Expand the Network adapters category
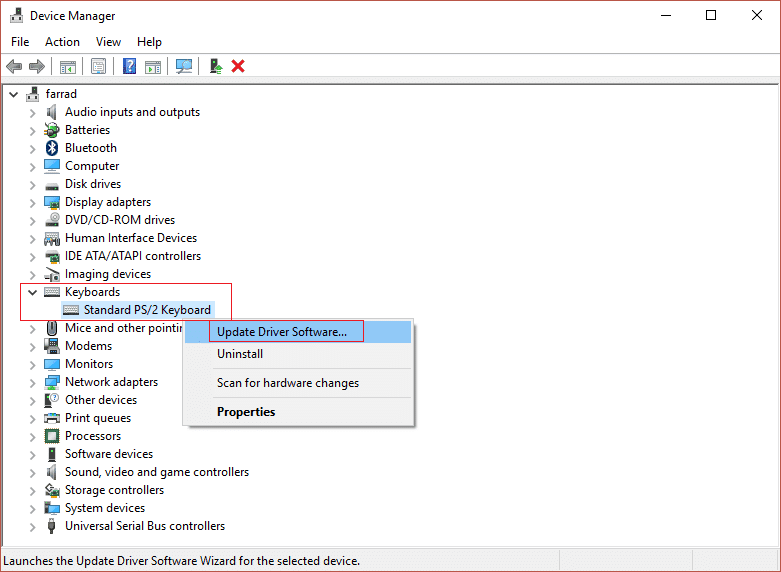This screenshot has height=572, width=781. coord(32,383)
